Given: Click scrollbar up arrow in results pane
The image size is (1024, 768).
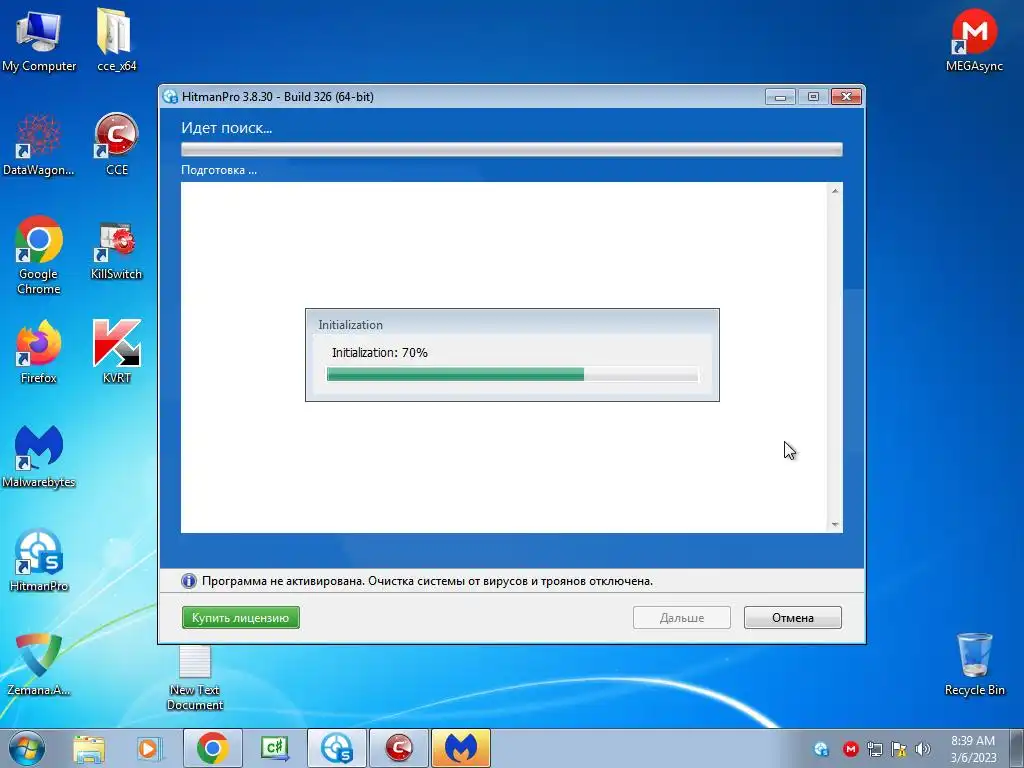Looking at the screenshot, I should (x=835, y=191).
